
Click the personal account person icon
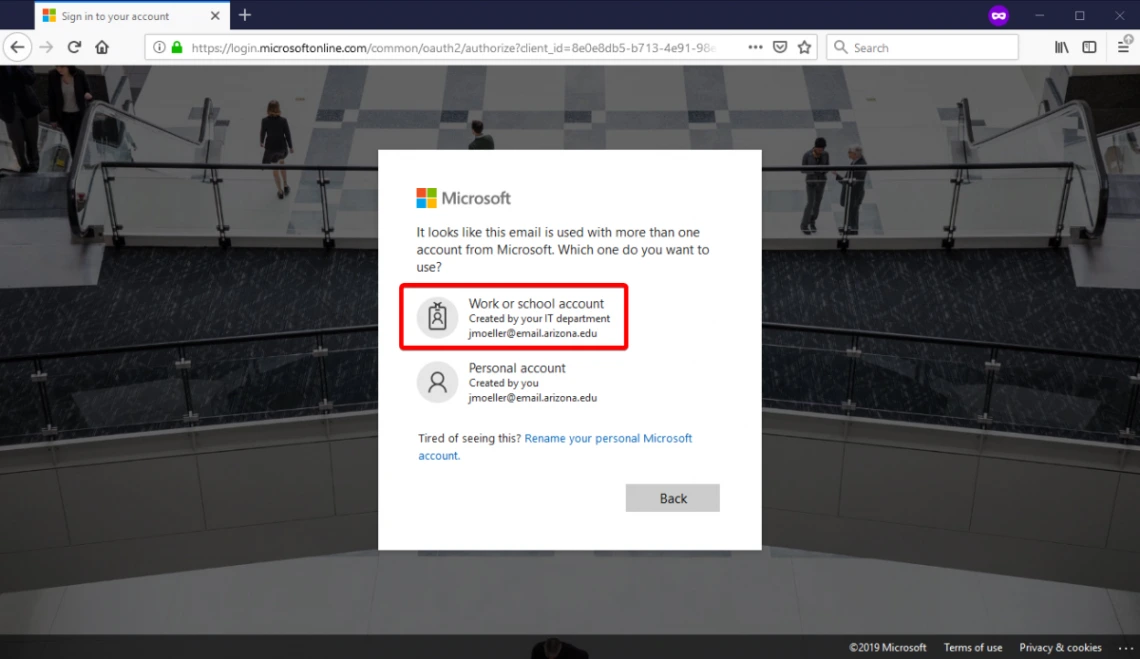point(437,382)
